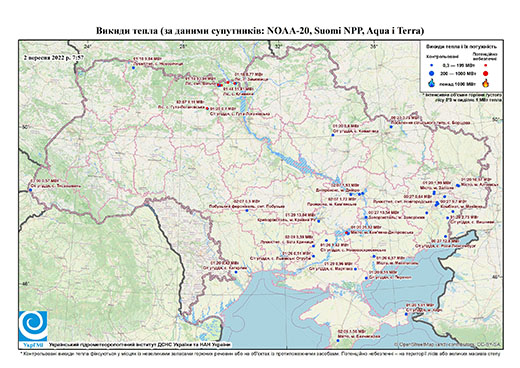
Task: Select the large blue circle in legend
Action: pyautogui.click(x=432, y=73)
